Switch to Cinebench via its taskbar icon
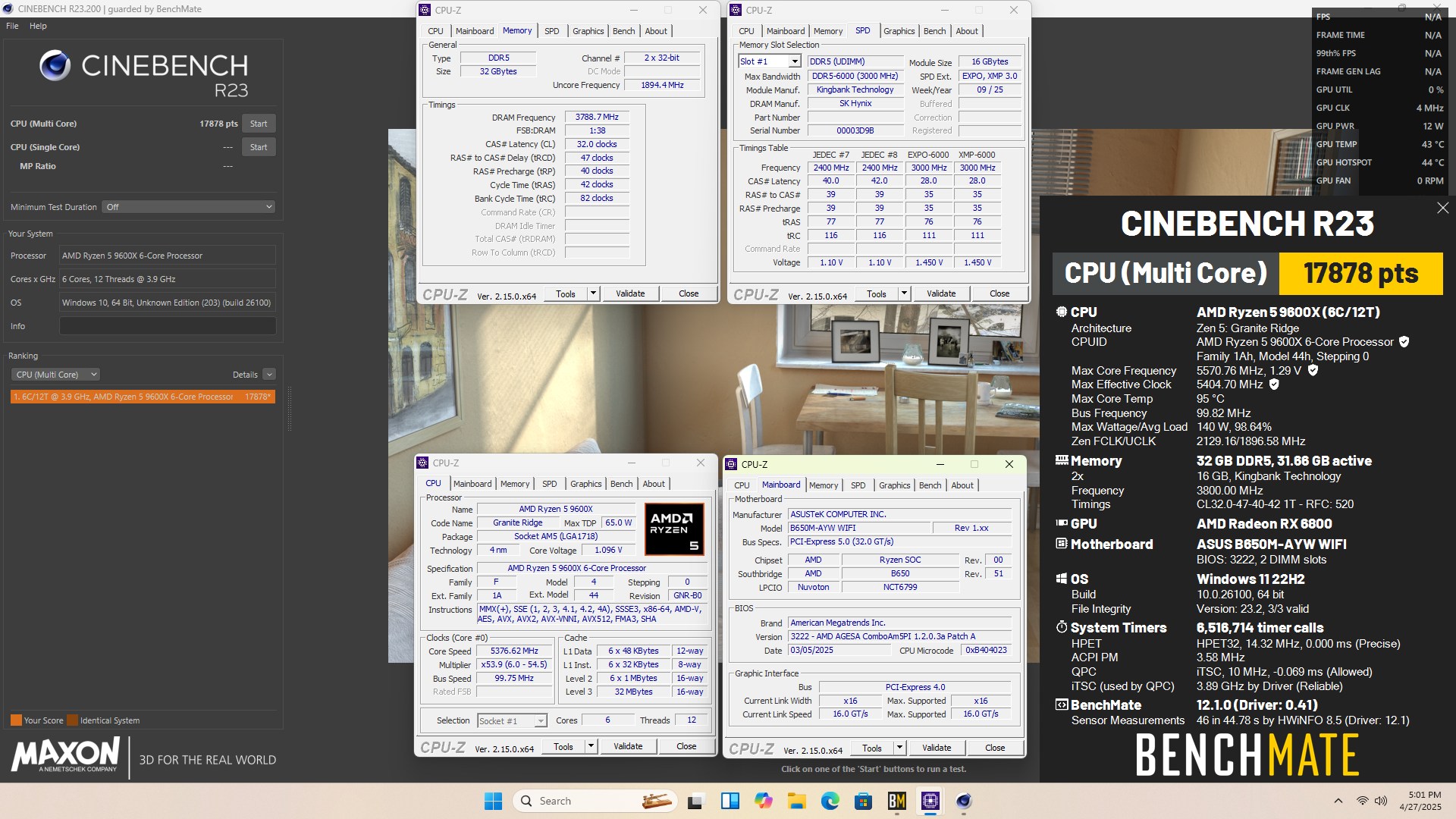 click(964, 801)
